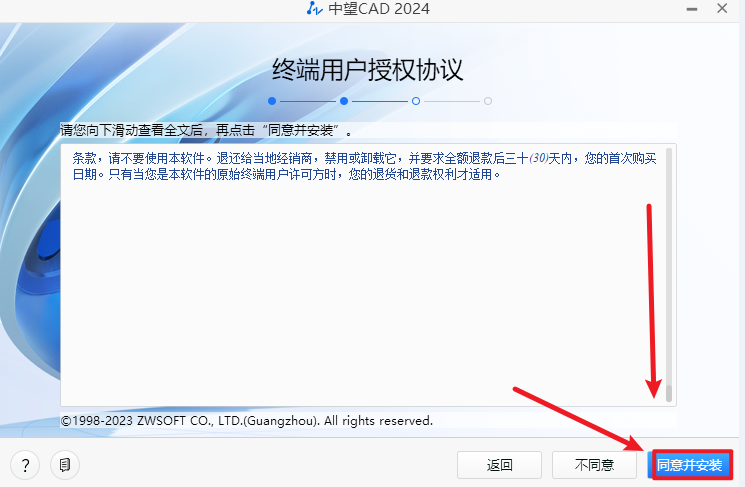This screenshot has height=487, width=745.
Task: Click the ZWCAD logo in title bar
Action: pos(315,10)
